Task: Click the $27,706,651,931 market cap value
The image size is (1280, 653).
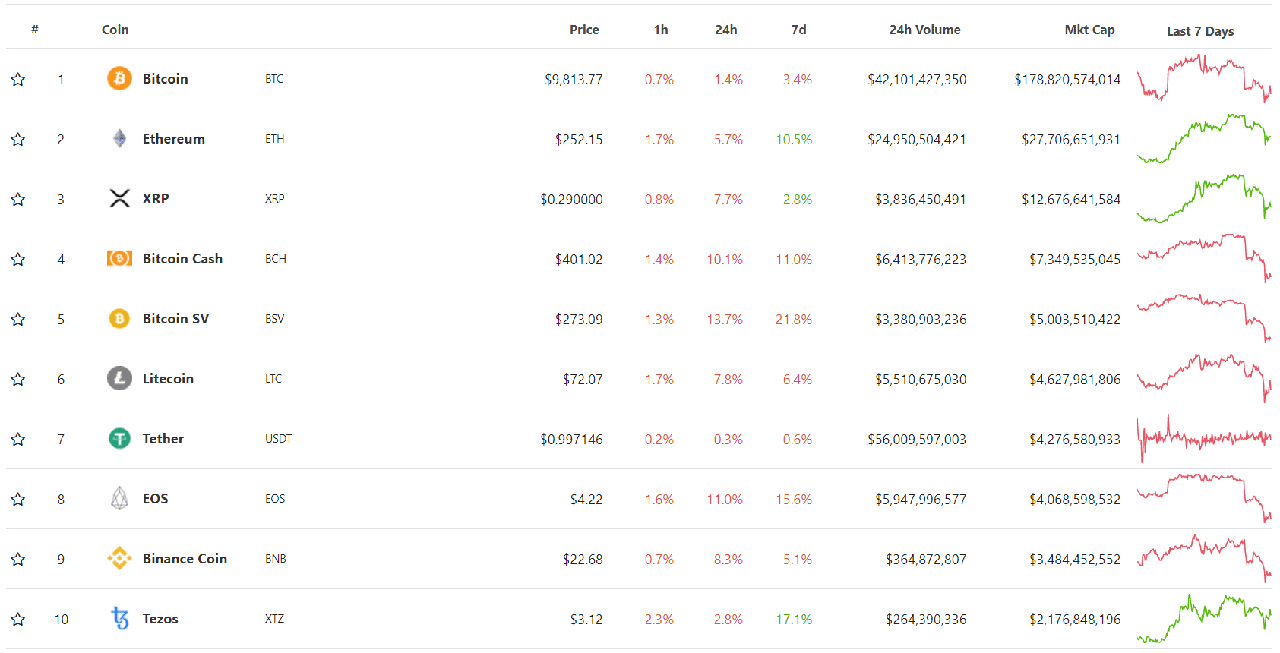Action: point(1071,139)
